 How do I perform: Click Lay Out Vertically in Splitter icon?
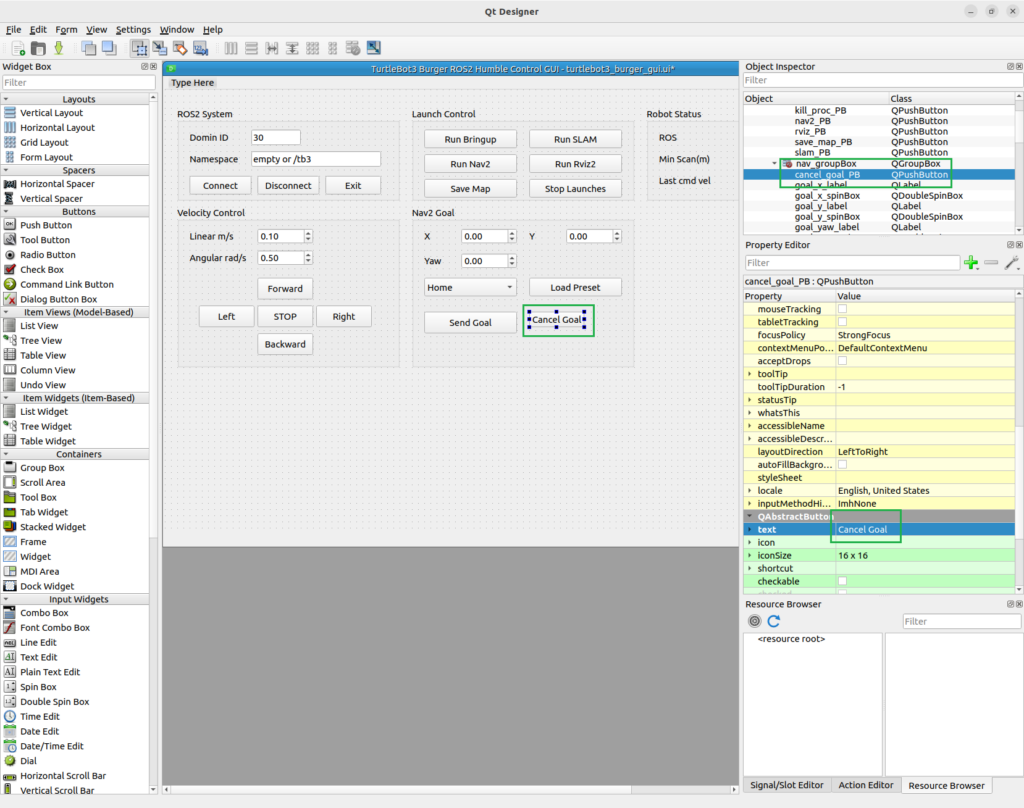tap(292, 48)
